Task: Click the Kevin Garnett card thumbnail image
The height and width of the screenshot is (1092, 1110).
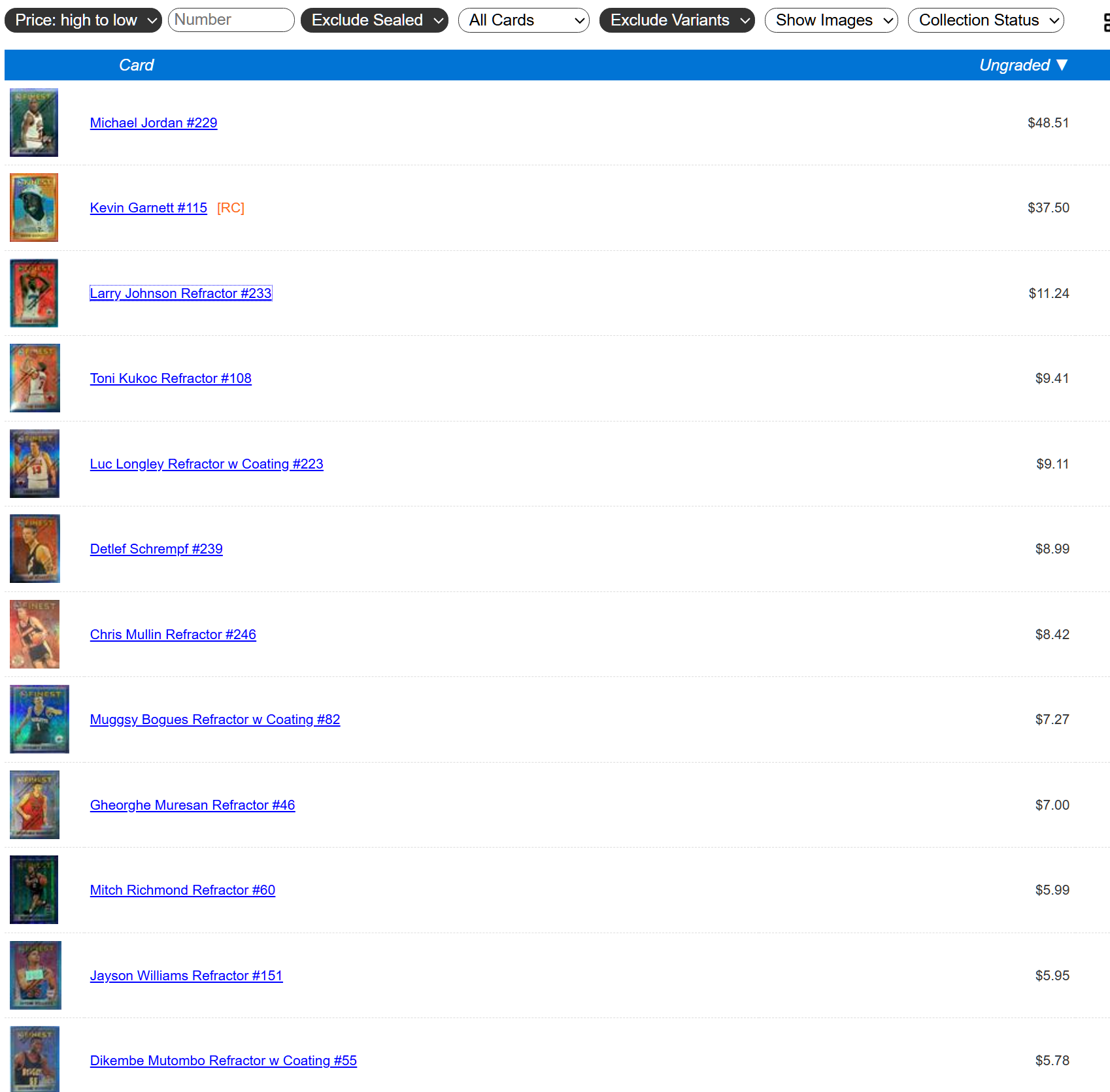Action: [34, 208]
